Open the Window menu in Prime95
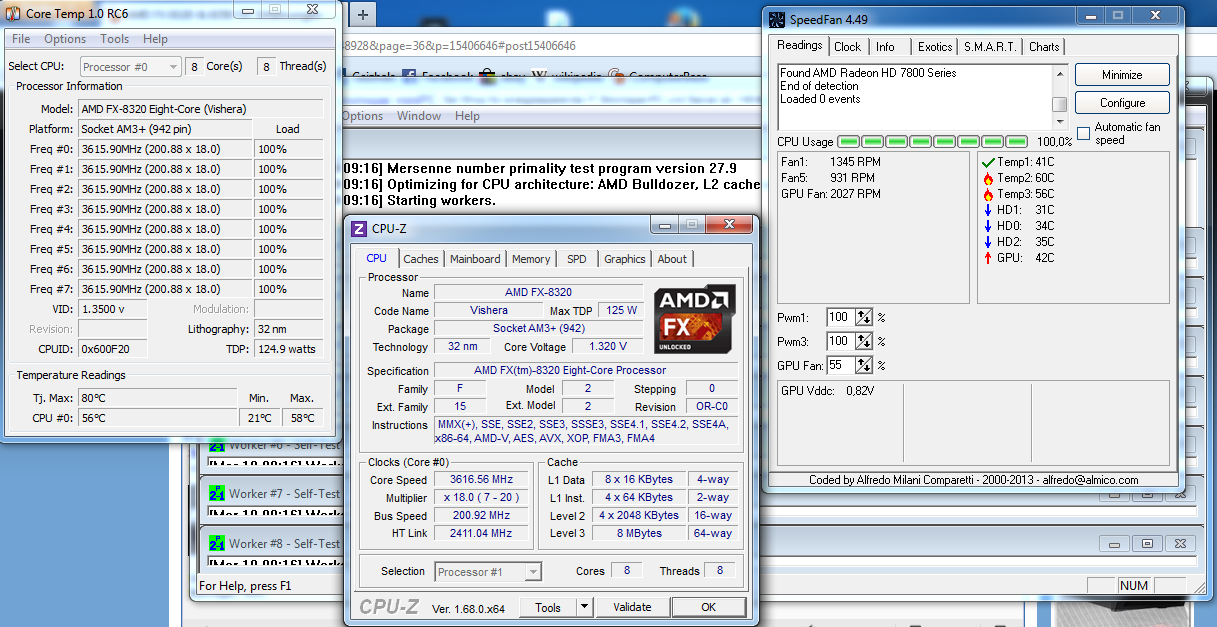The width and height of the screenshot is (1217, 627). pyautogui.click(x=419, y=116)
